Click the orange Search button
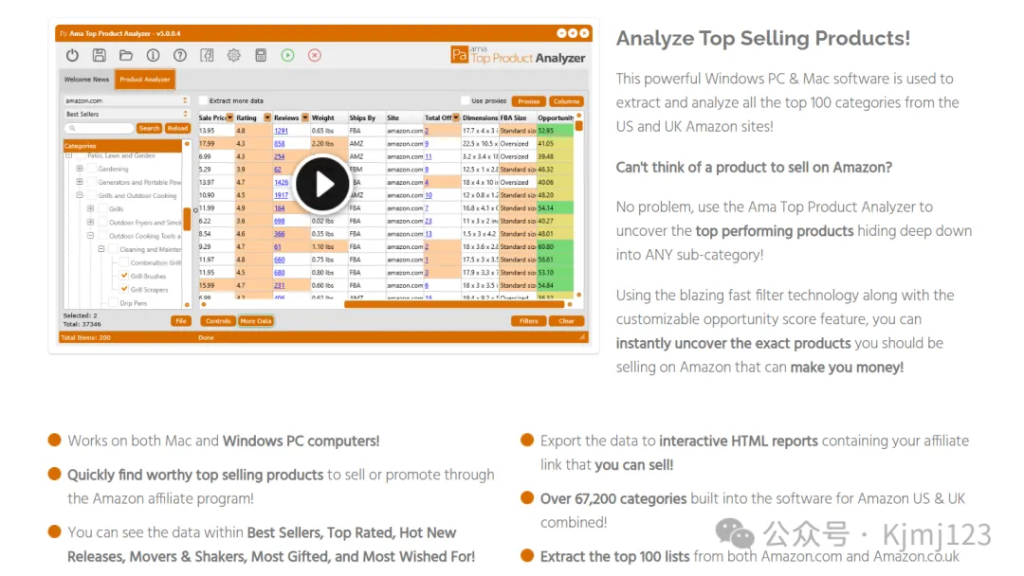 (149, 129)
